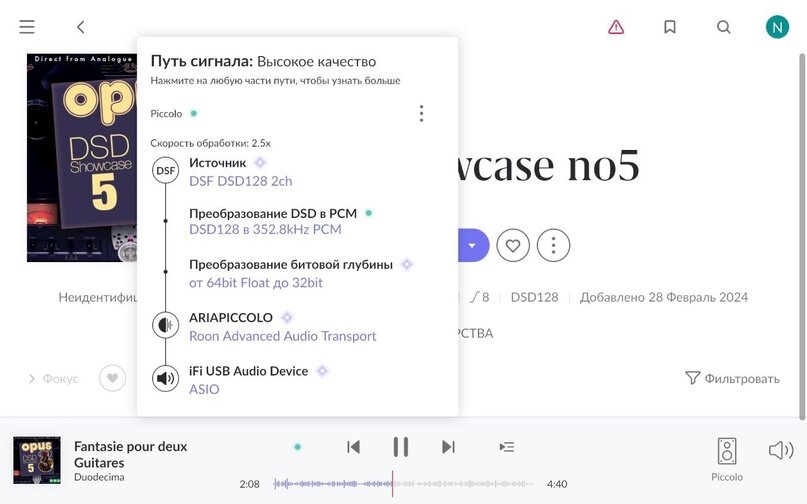Click the page vertical scrollbar
Screen dimensions: 807x504
click(801, 237)
